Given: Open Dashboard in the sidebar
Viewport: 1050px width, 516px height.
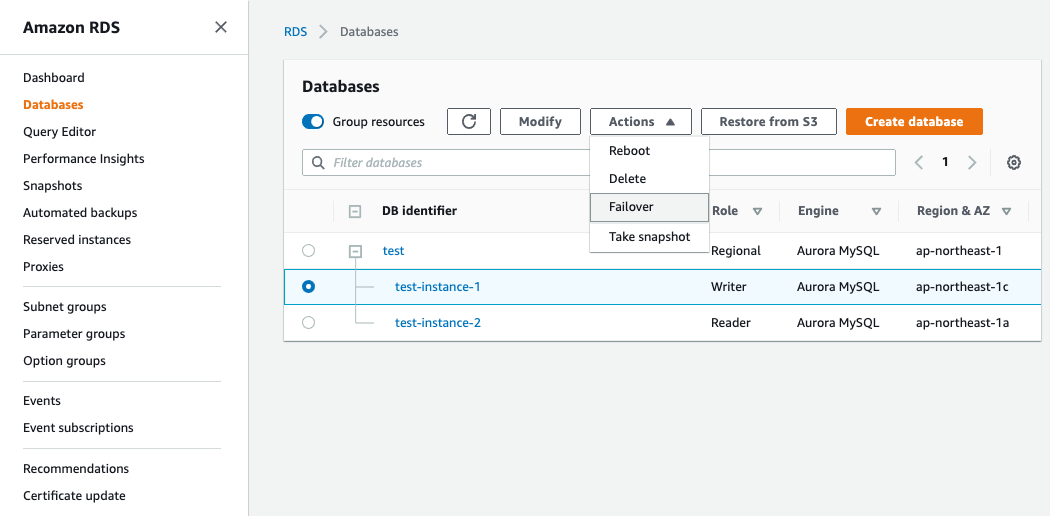Looking at the screenshot, I should click(x=54, y=78).
